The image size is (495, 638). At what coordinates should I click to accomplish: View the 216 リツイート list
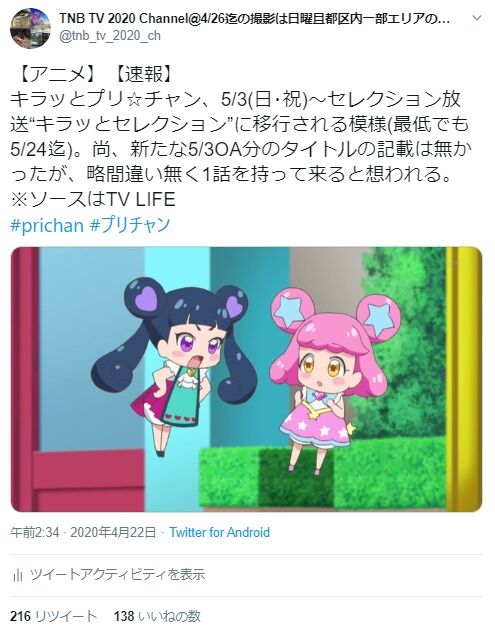[53, 616]
